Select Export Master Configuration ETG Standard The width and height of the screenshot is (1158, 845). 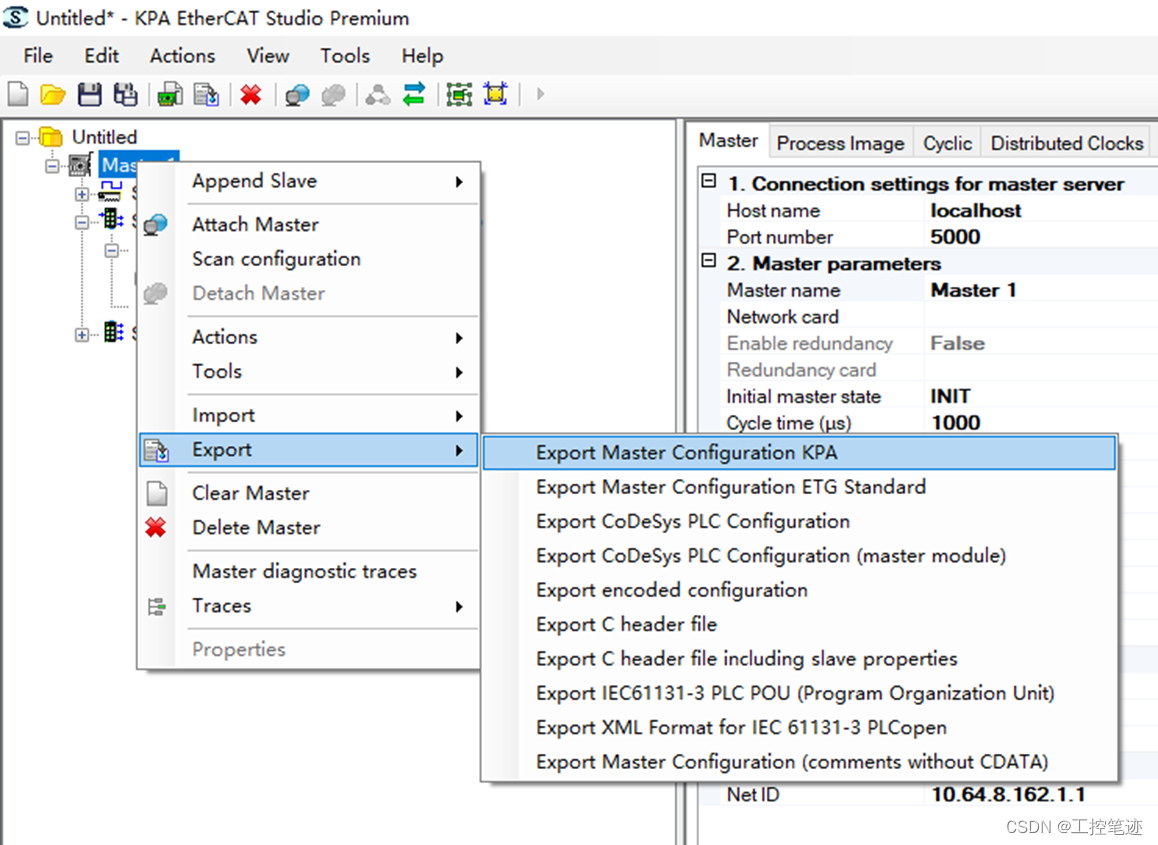coord(799,488)
